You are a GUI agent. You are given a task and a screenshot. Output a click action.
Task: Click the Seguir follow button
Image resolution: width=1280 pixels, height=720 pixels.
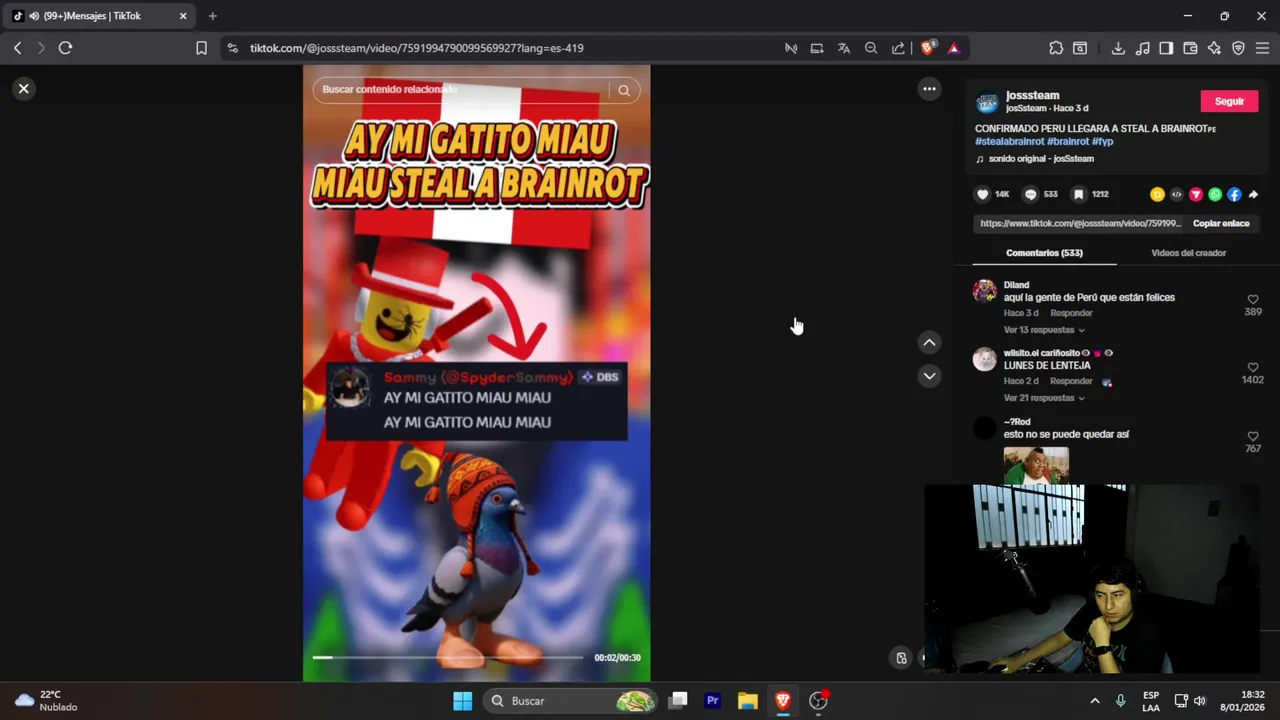1229,101
